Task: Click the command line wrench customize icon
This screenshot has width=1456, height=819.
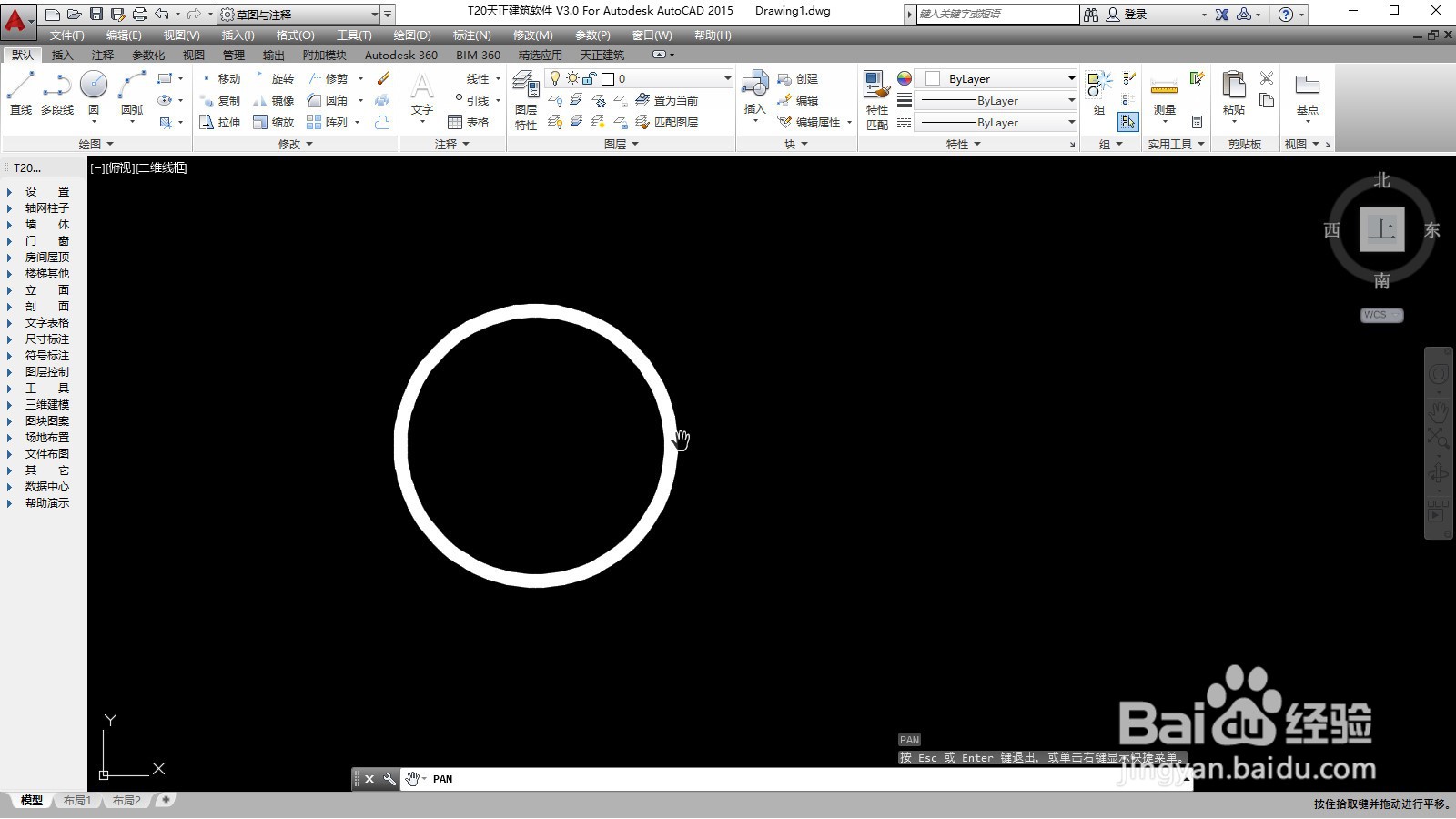Action: (389, 779)
